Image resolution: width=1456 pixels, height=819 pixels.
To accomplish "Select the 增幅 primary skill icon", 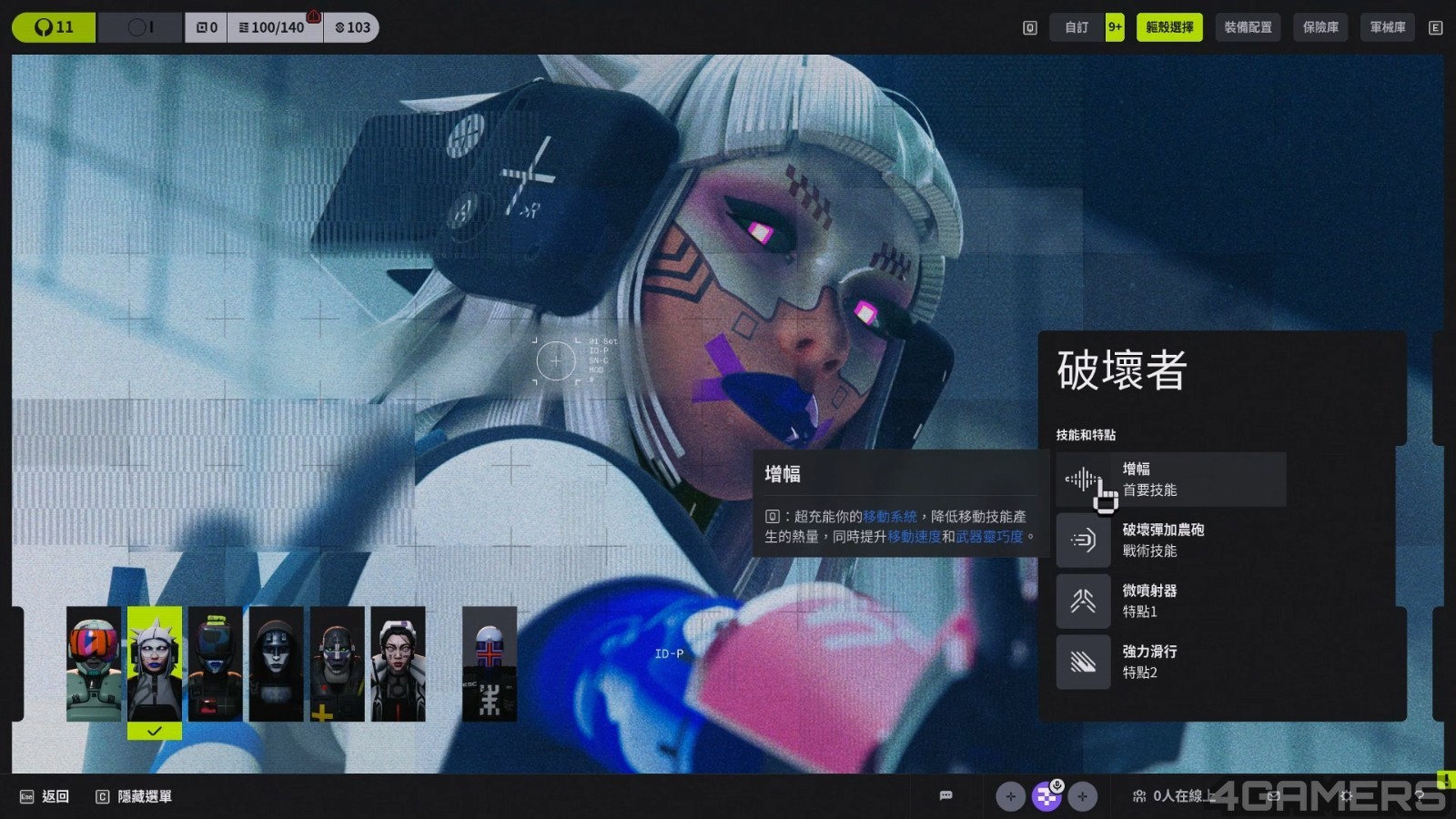I will pyautogui.click(x=1083, y=480).
